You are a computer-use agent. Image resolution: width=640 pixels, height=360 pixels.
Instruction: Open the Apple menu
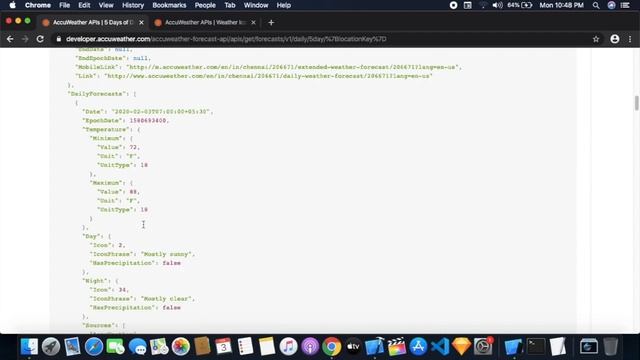click(12, 5)
